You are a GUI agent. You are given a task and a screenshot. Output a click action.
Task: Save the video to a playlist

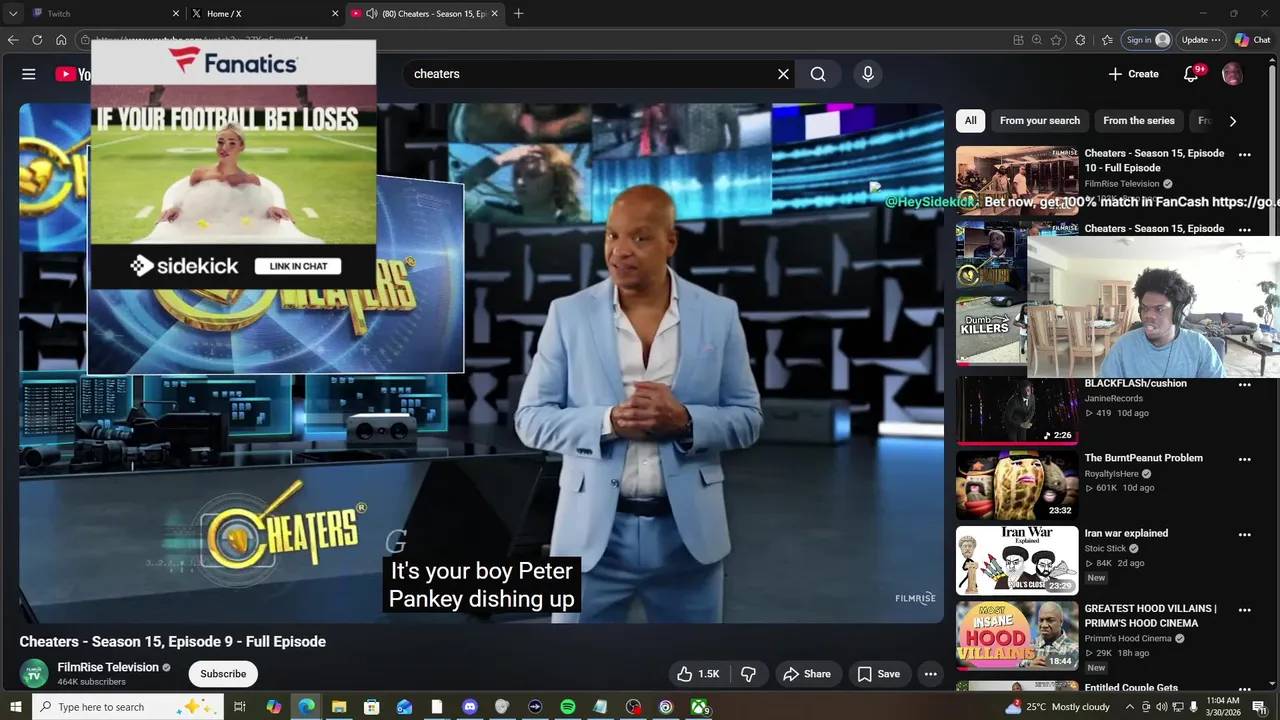[x=879, y=674]
